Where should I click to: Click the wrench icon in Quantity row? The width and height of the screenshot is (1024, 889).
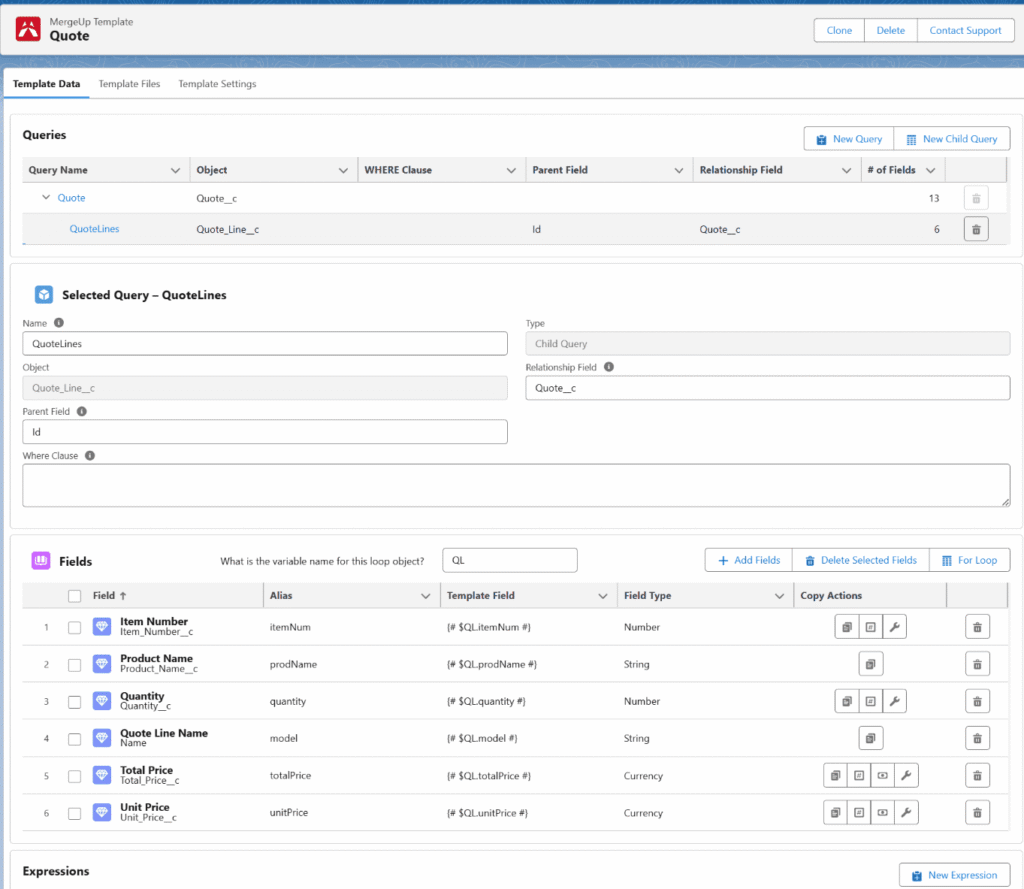pyautogui.click(x=895, y=702)
